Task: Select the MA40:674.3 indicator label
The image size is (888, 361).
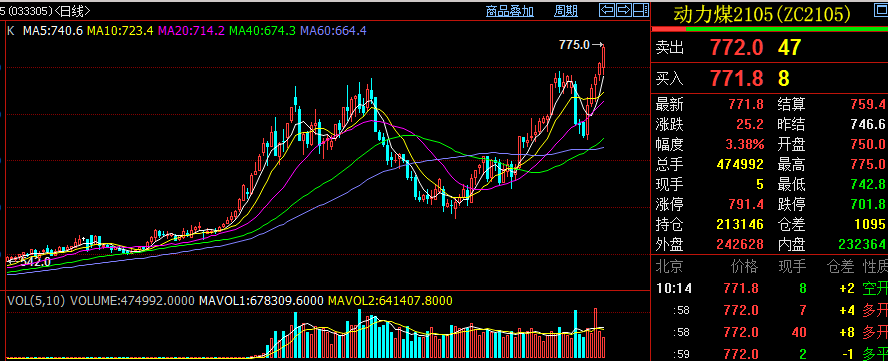Action: coord(262,31)
